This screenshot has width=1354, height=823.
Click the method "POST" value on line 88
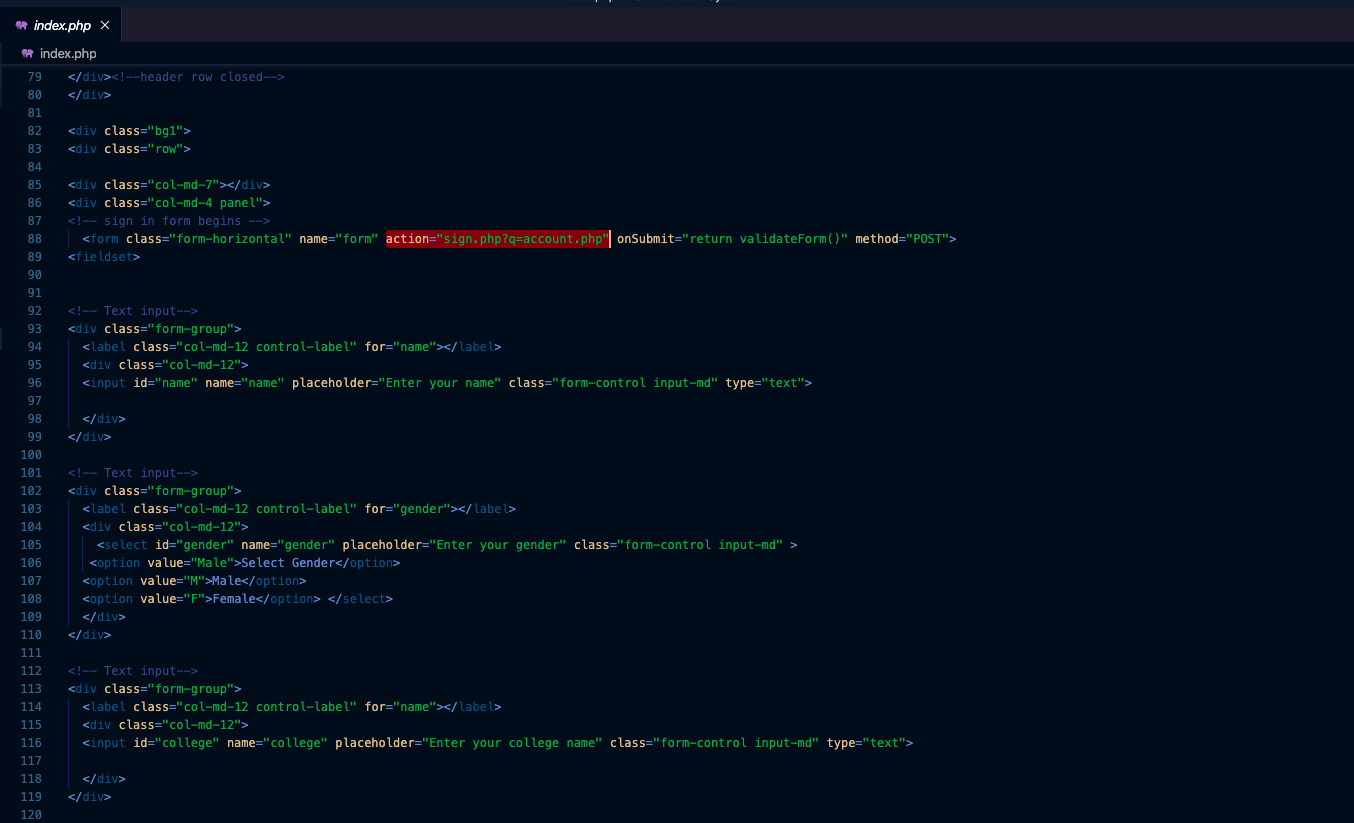pos(927,239)
